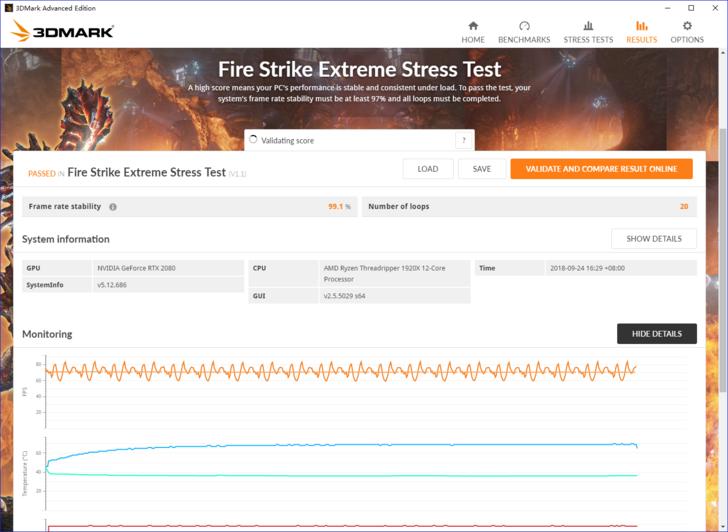Open the Home icon in navigation
This screenshot has width=728, height=532.
[x=473, y=26]
